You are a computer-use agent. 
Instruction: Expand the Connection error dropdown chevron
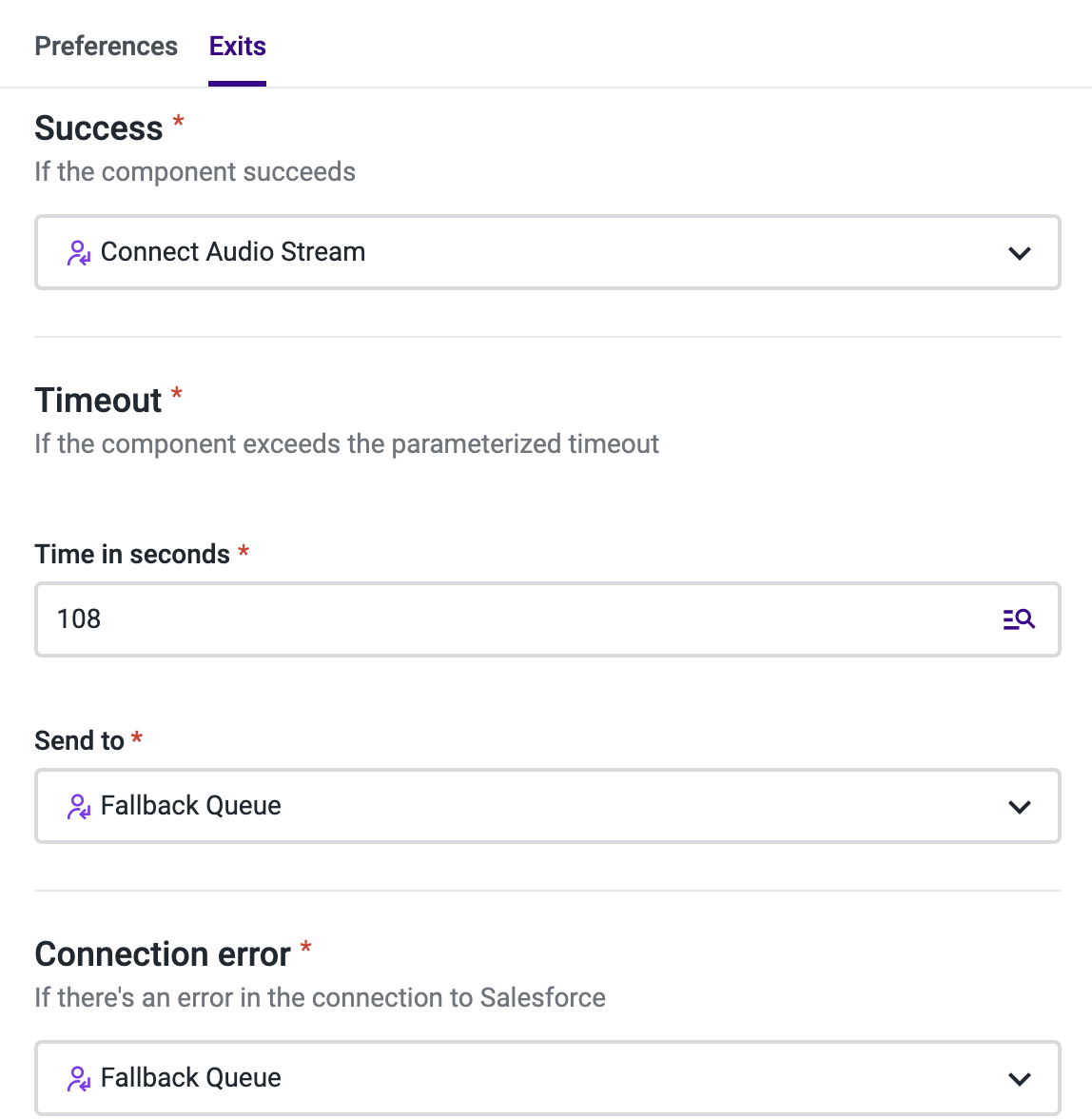pyautogui.click(x=1020, y=1079)
